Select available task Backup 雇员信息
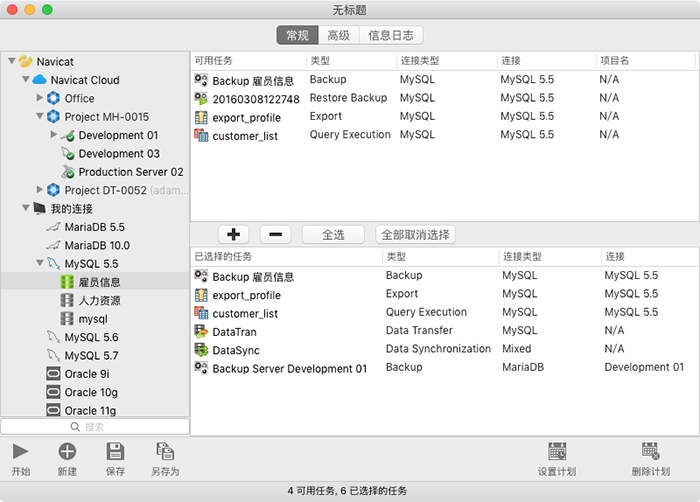 [445, 80]
